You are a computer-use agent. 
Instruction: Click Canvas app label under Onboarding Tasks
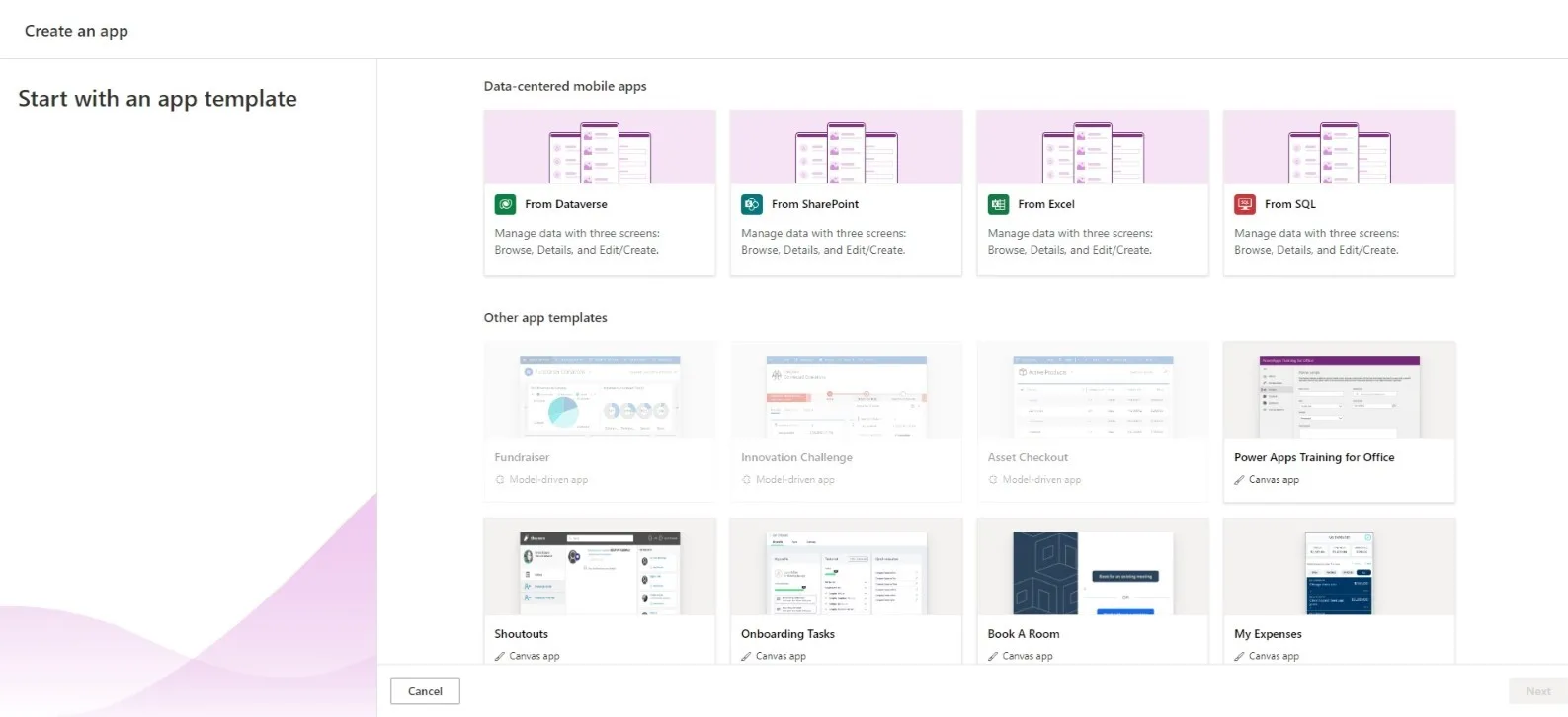781,656
